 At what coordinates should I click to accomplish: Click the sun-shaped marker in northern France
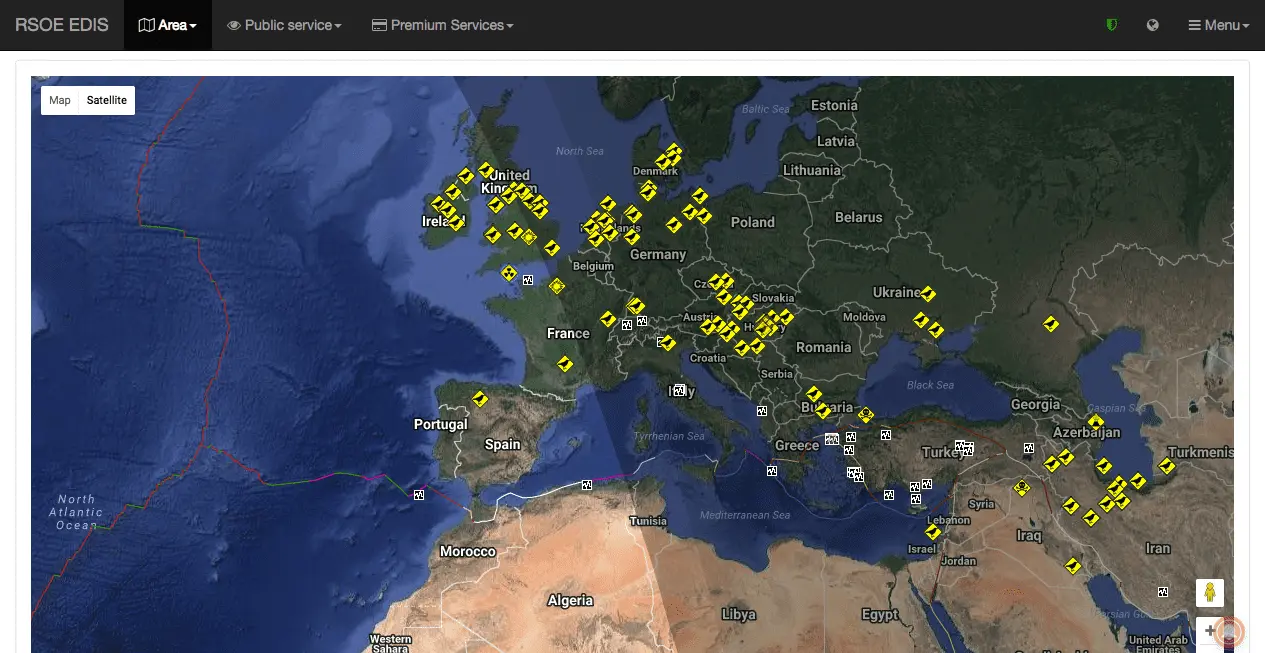click(x=557, y=287)
